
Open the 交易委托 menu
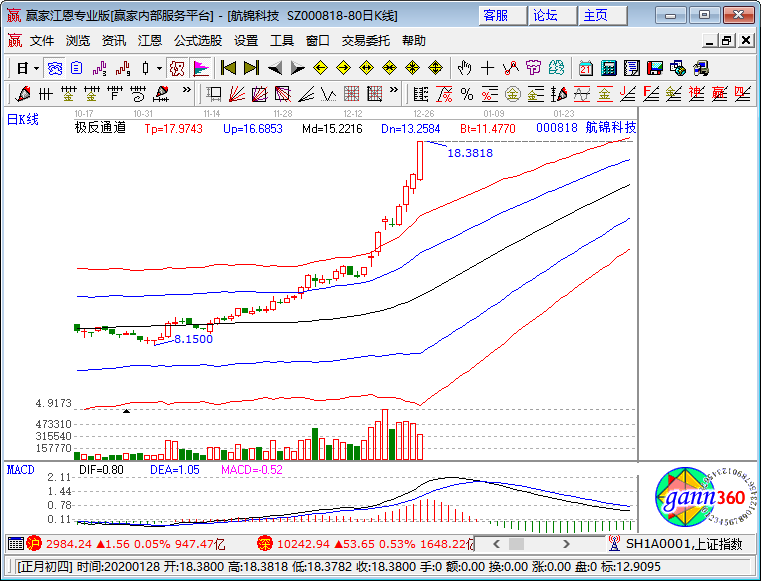click(365, 41)
